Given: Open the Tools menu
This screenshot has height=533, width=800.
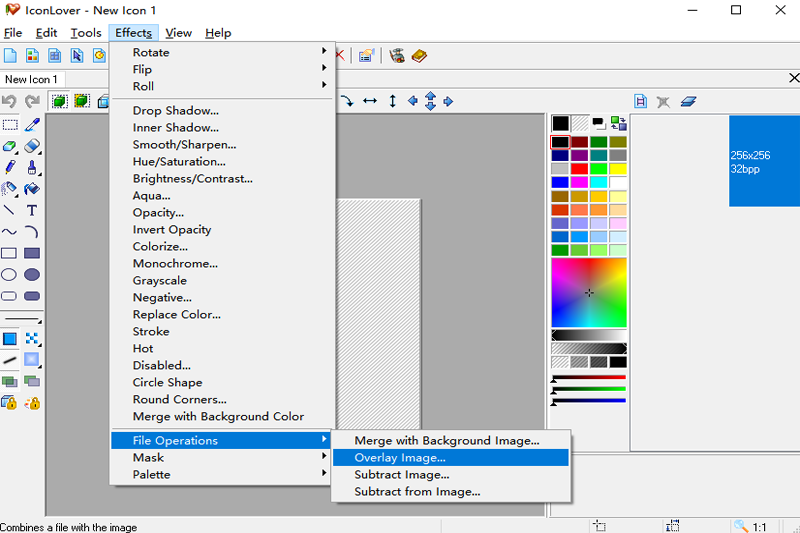Looking at the screenshot, I should (x=85, y=33).
